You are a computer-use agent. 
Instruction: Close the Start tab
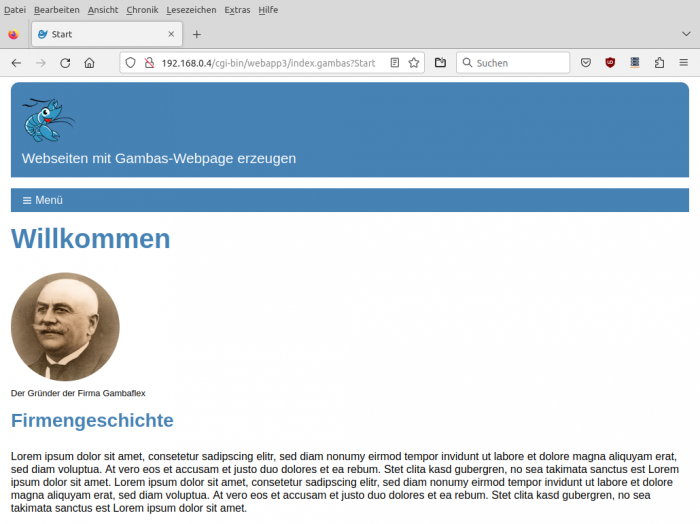click(171, 34)
